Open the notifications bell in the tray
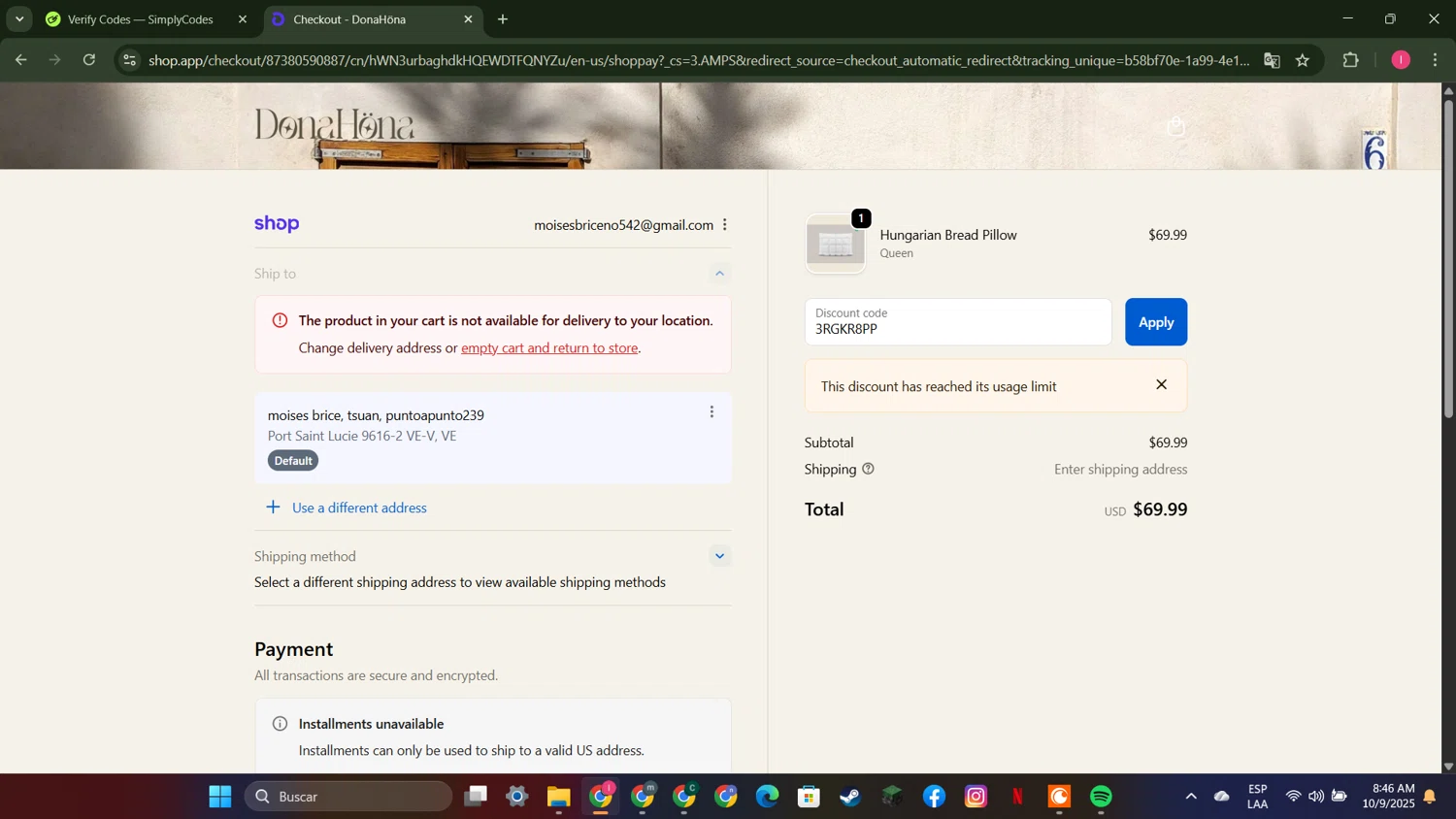The width and height of the screenshot is (1456, 819). 1430,797
